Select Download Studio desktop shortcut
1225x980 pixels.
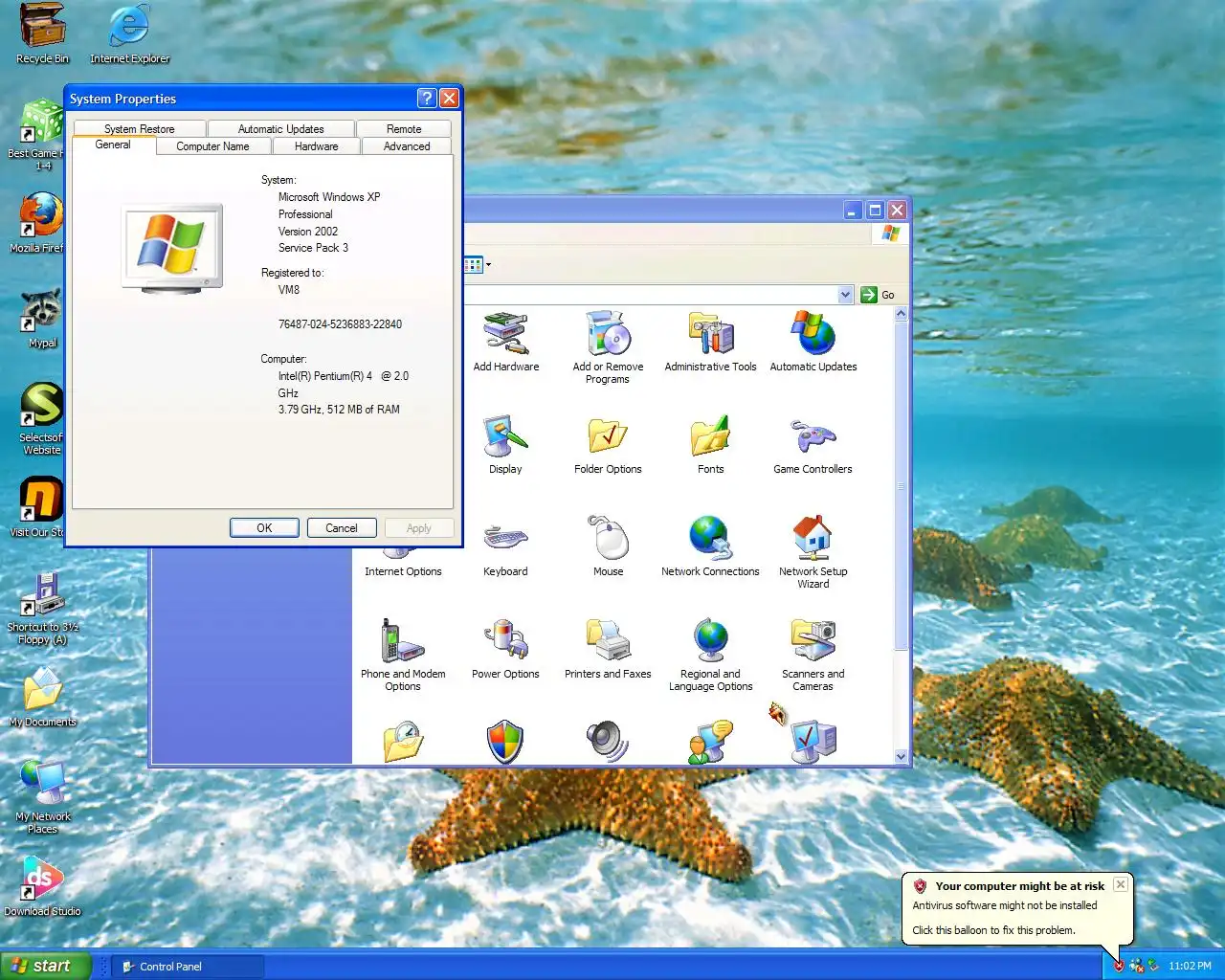click(x=42, y=886)
